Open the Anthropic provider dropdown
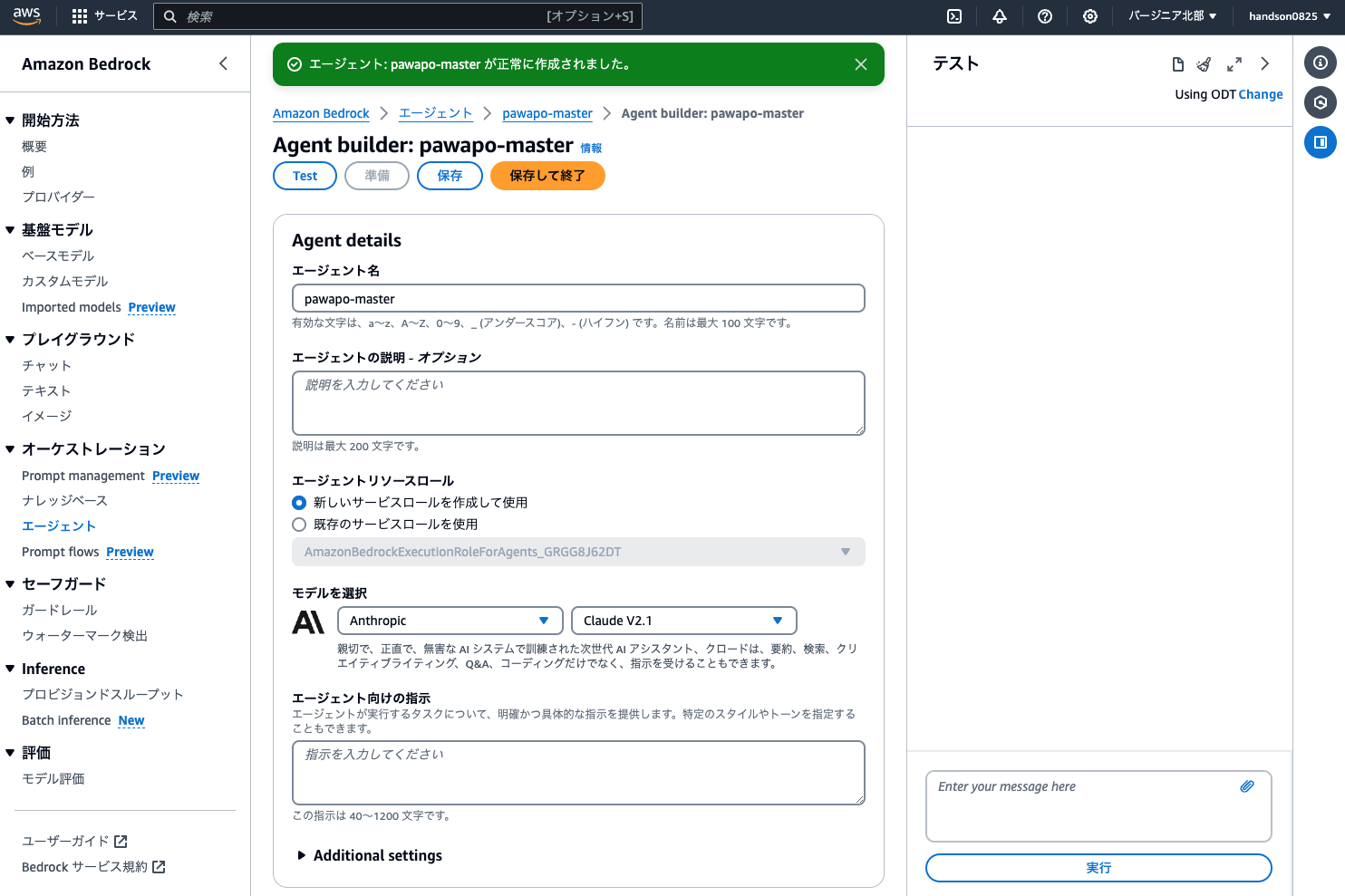This screenshot has height=896, width=1345. pos(450,621)
